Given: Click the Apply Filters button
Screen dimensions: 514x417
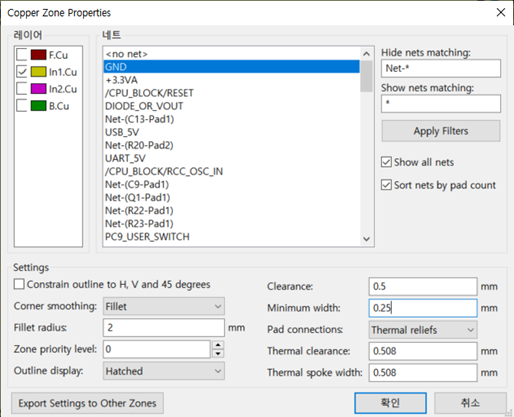Looking at the screenshot, I should [441, 131].
